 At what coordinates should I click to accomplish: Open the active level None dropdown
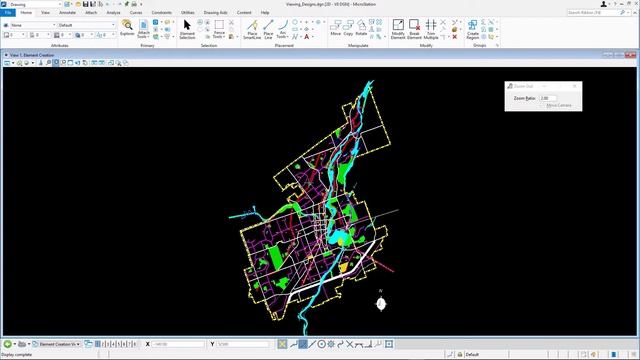[33, 25]
